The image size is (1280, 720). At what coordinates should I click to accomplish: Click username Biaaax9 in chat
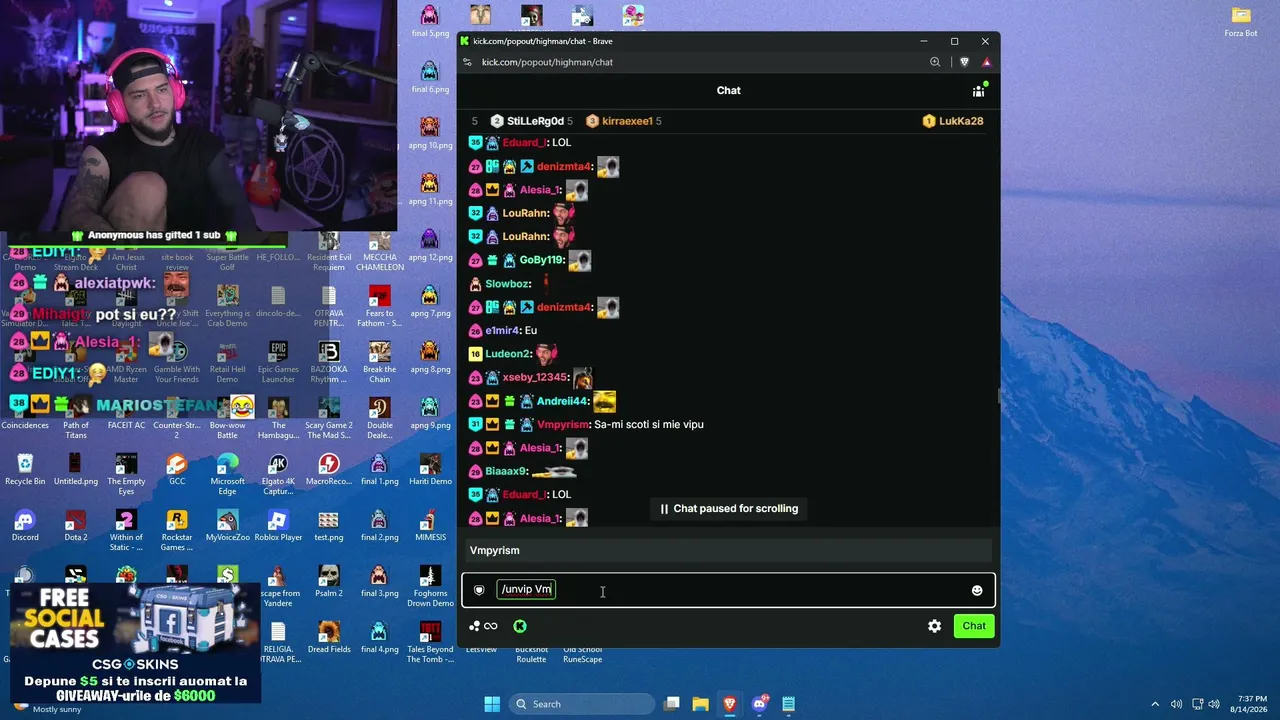[506, 471]
